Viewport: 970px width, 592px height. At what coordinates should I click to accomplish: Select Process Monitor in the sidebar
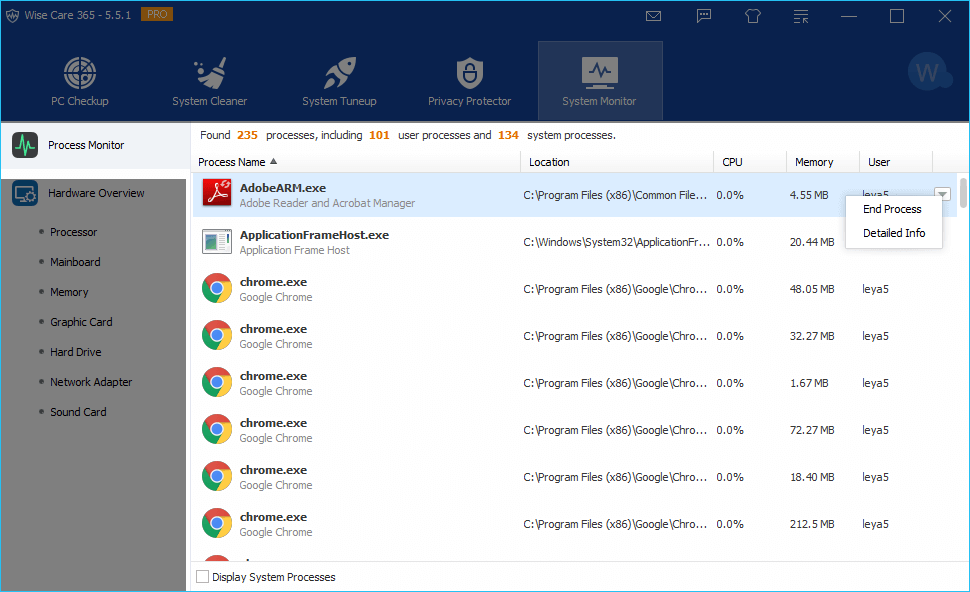[96, 145]
